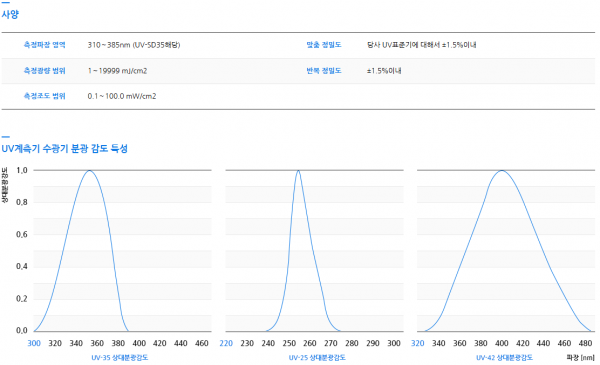Click the value '1~19999 mJ/cm2'

click(x=117, y=70)
